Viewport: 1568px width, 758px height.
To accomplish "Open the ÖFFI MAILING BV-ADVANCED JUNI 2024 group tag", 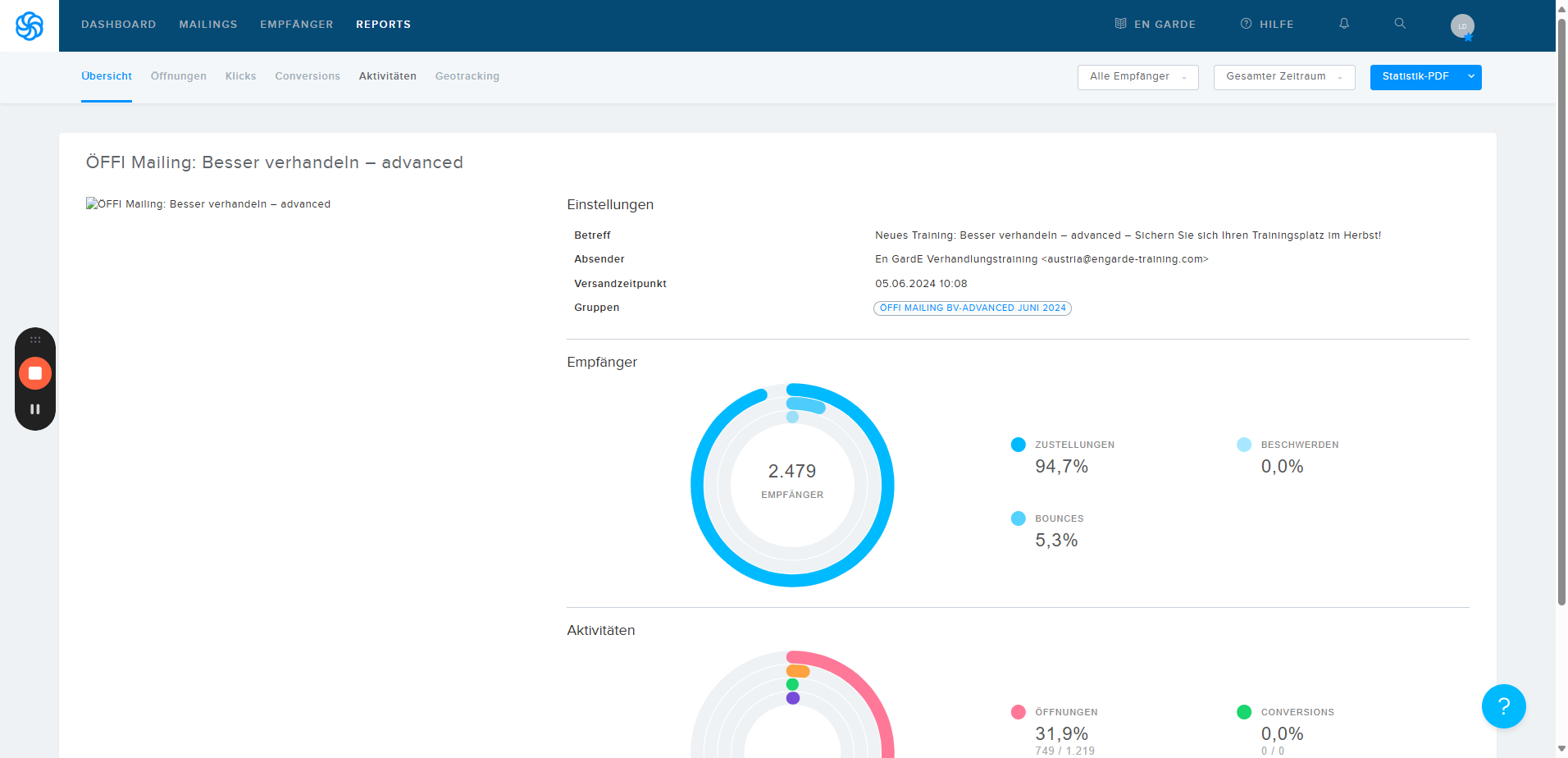I will point(973,308).
